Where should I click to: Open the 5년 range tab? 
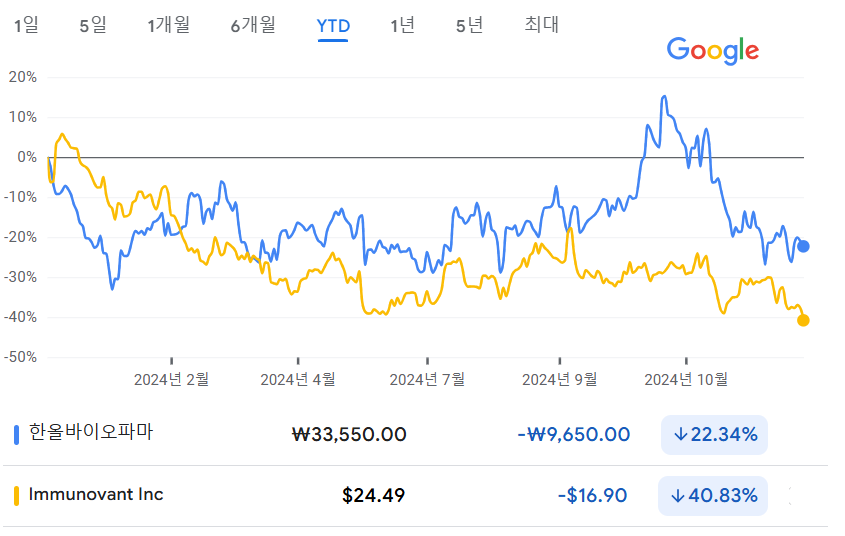tap(469, 25)
